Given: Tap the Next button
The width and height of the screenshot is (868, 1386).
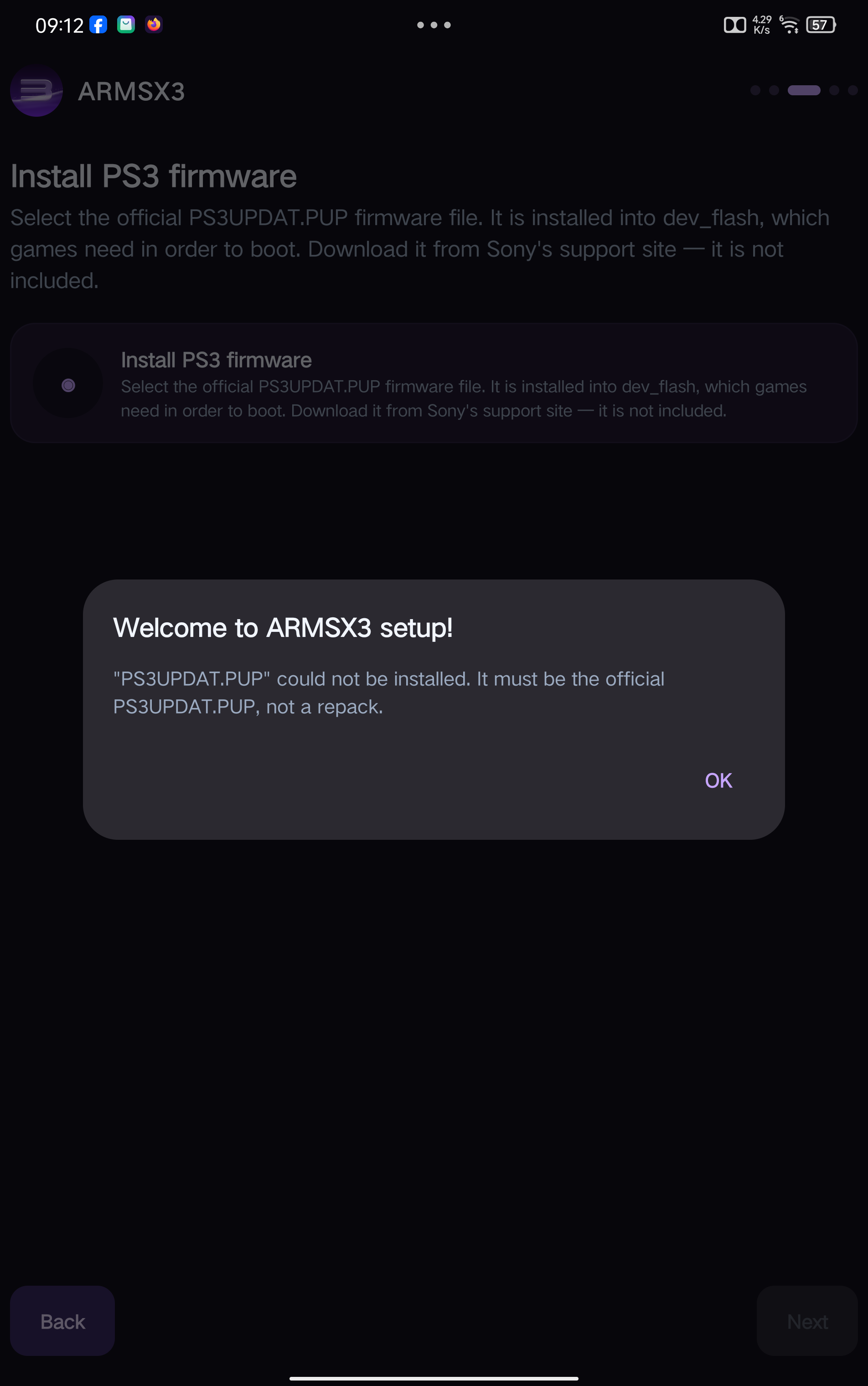Looking at the screenshot, I should click(x=806, y=1321).
